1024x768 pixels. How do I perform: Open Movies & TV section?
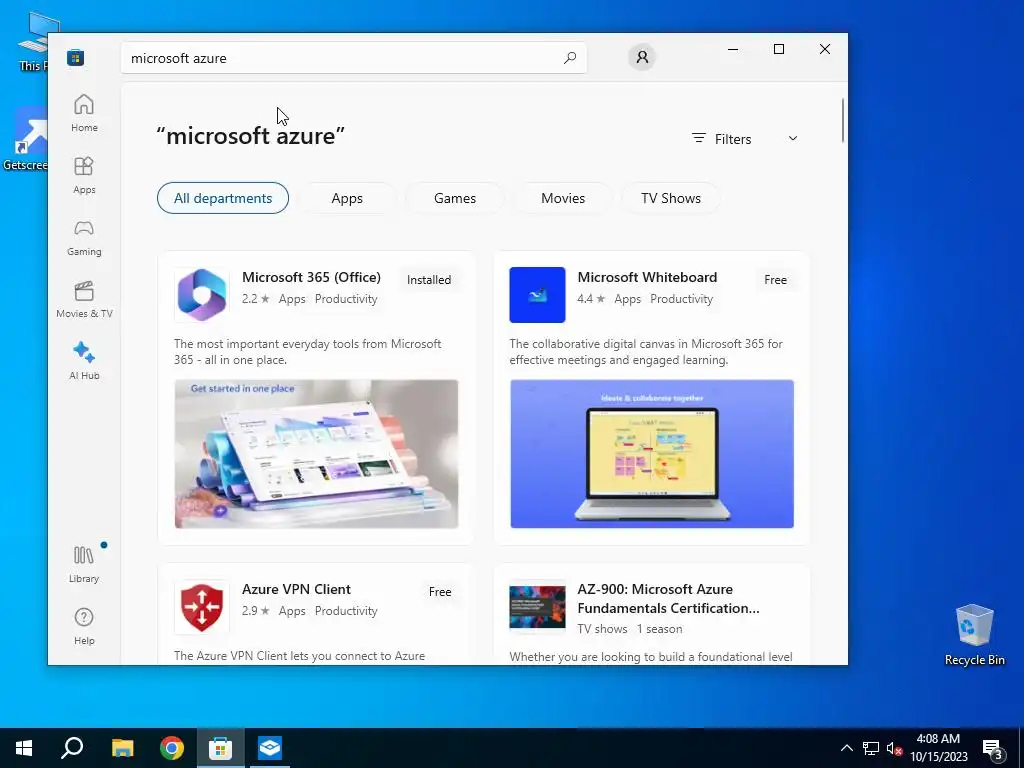[x=84, y=299]
